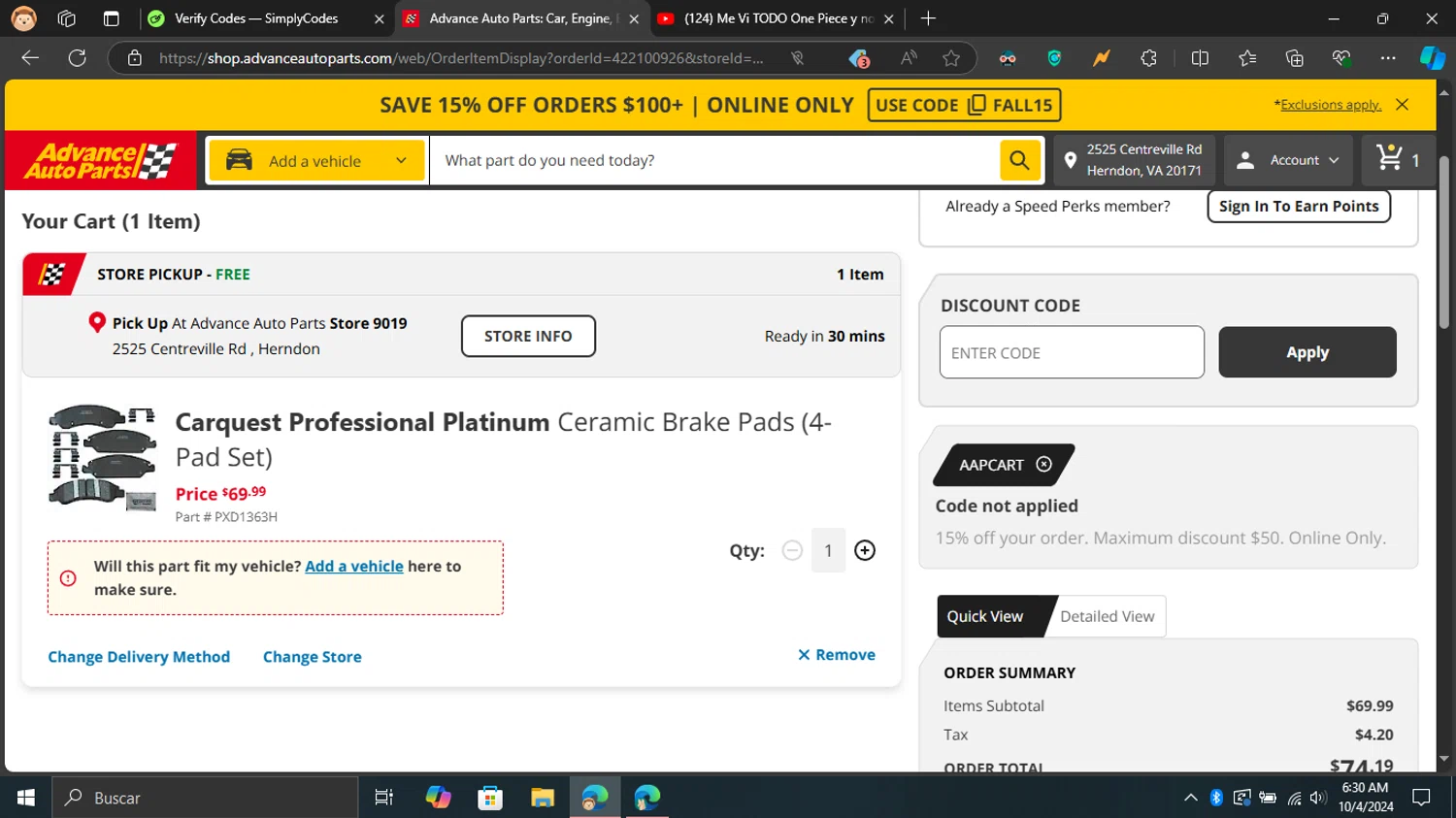Screen dimensions: 1456x818
Task: Click the yellow search magnifier button
Action: pyautogui.click(x=1019, y=160)
